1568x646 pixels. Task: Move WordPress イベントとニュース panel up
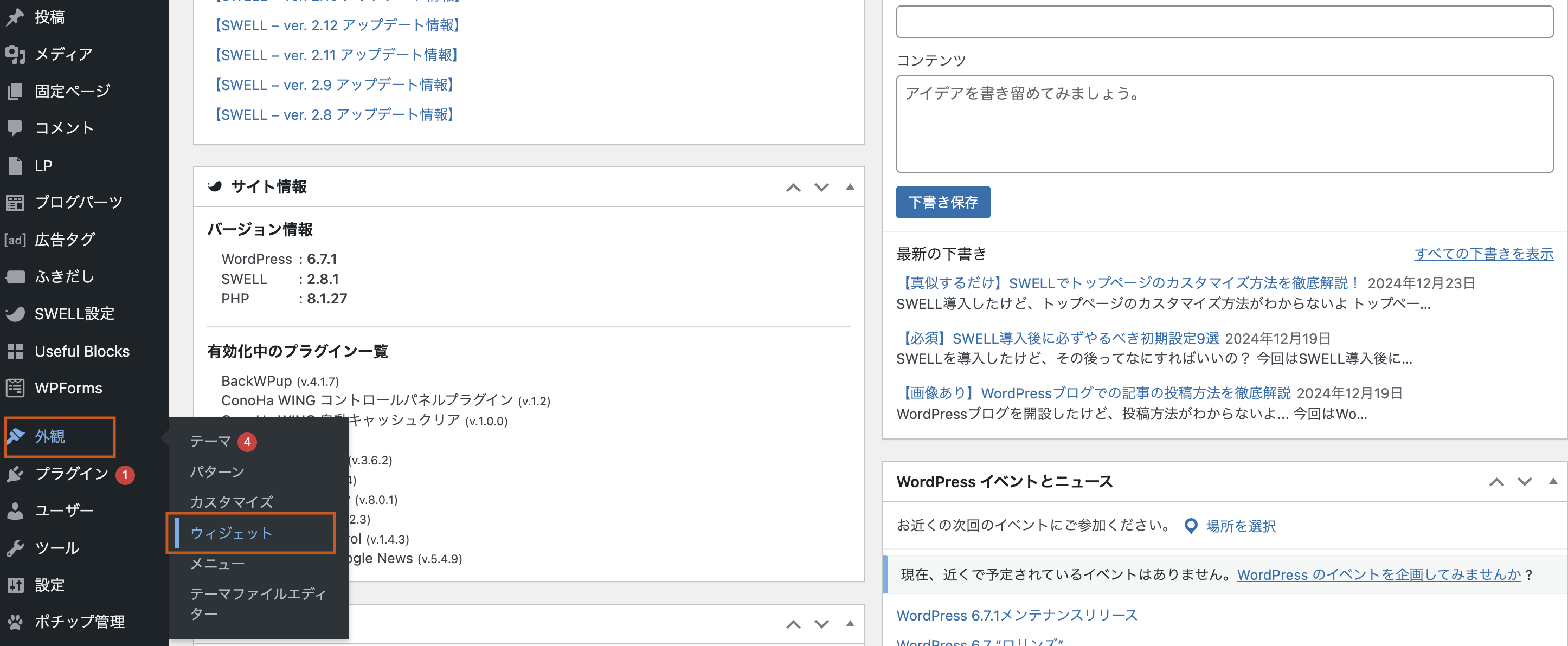click(x=1496, y=482)
